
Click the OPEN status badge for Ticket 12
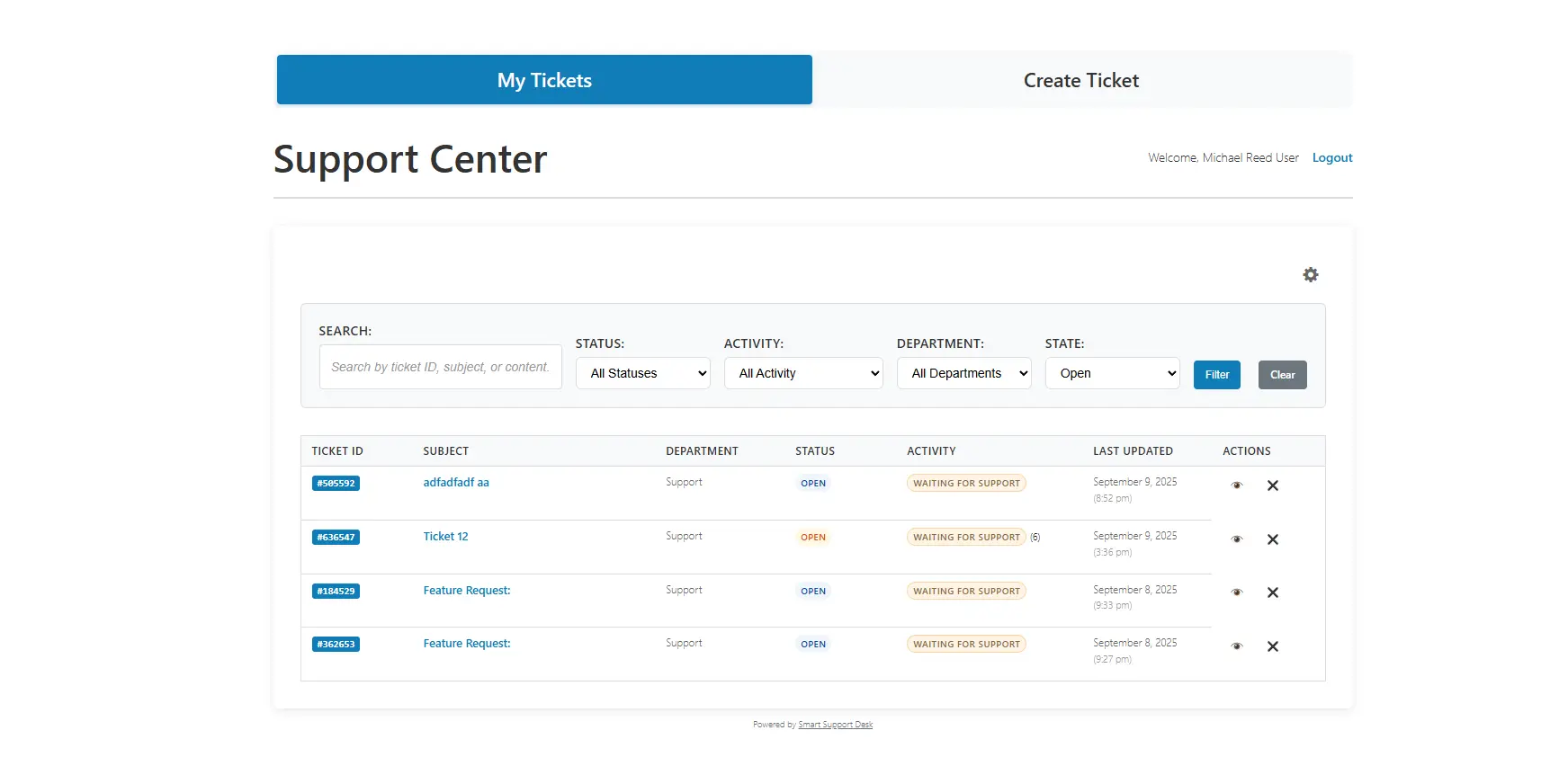pyautogui.click(x=813, y=538)
